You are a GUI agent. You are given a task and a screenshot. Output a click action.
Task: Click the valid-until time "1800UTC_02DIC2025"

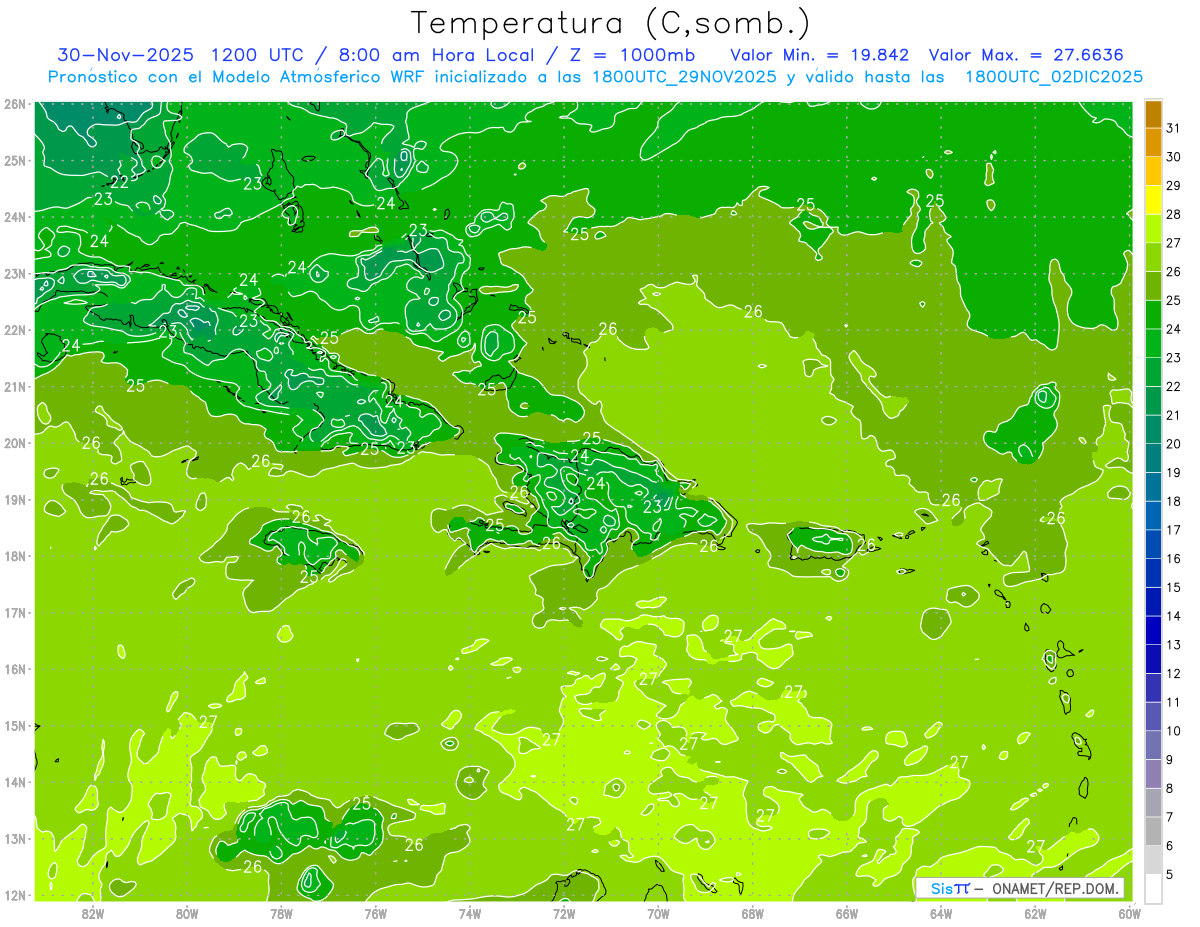coord(1055,76)
